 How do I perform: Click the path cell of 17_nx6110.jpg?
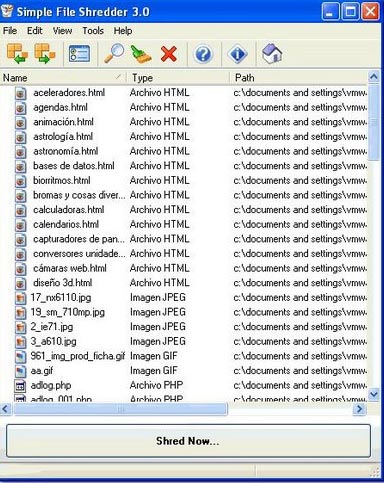click(x=300, y=298)
